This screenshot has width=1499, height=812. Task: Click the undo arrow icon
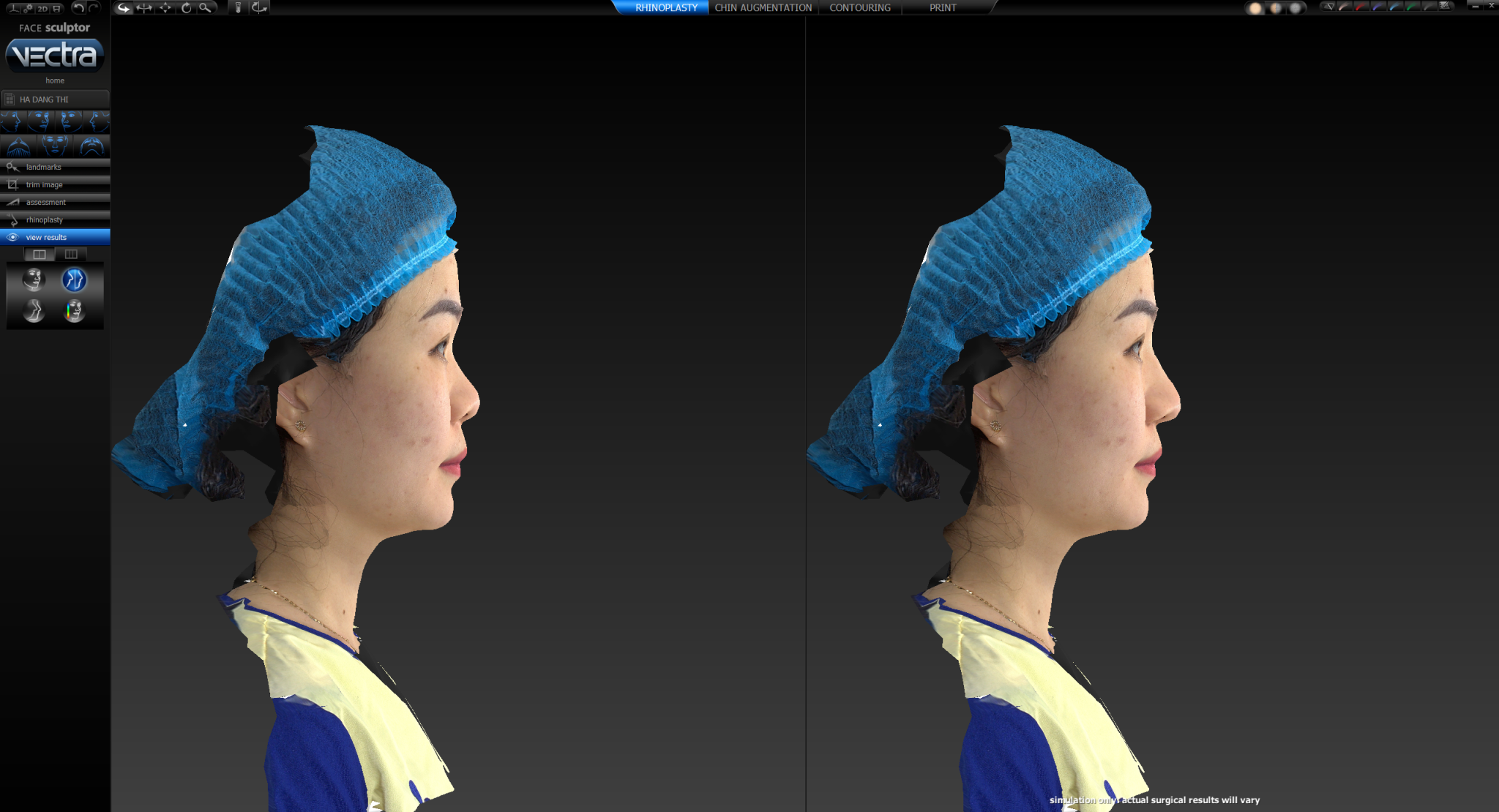[78, 8]
